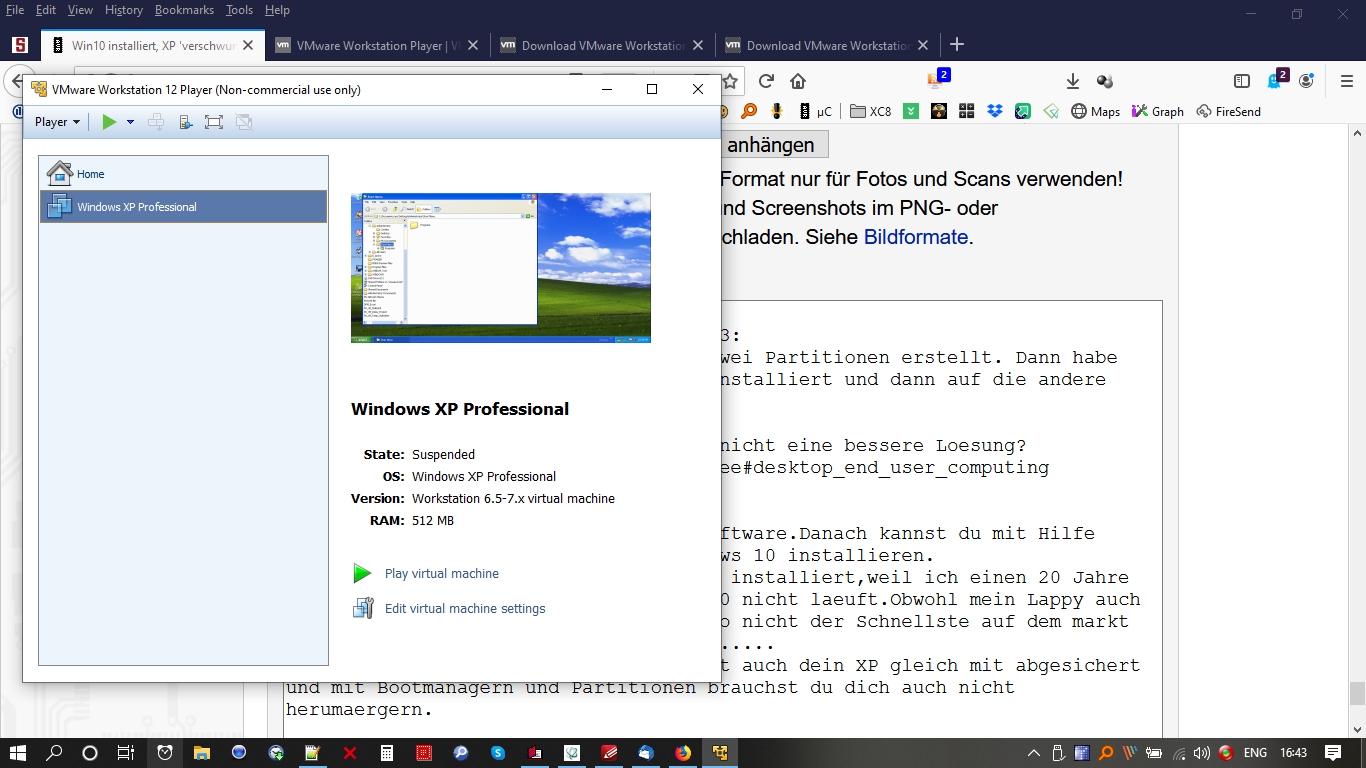Screen dimensions: 1366x768
Task: Click the Firefox taskbar icon
Action: point(683,753)
